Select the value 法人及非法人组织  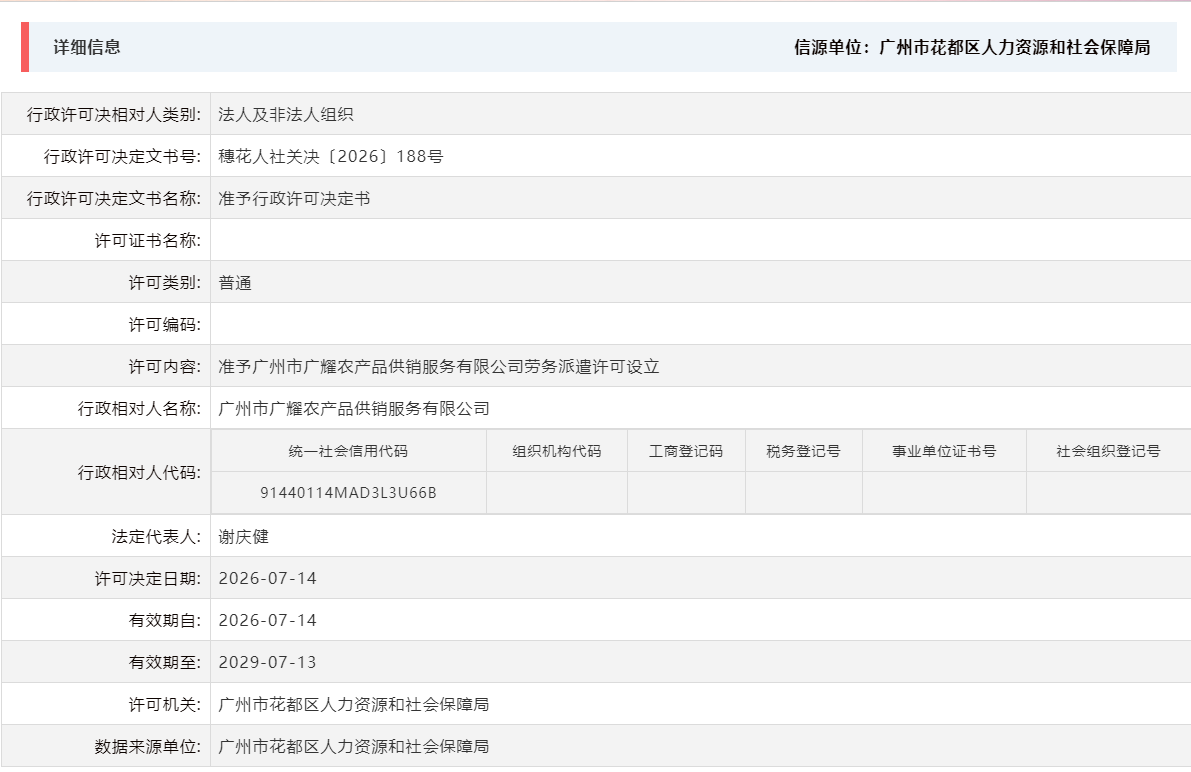pyautogui.click(x=286, y=115)
